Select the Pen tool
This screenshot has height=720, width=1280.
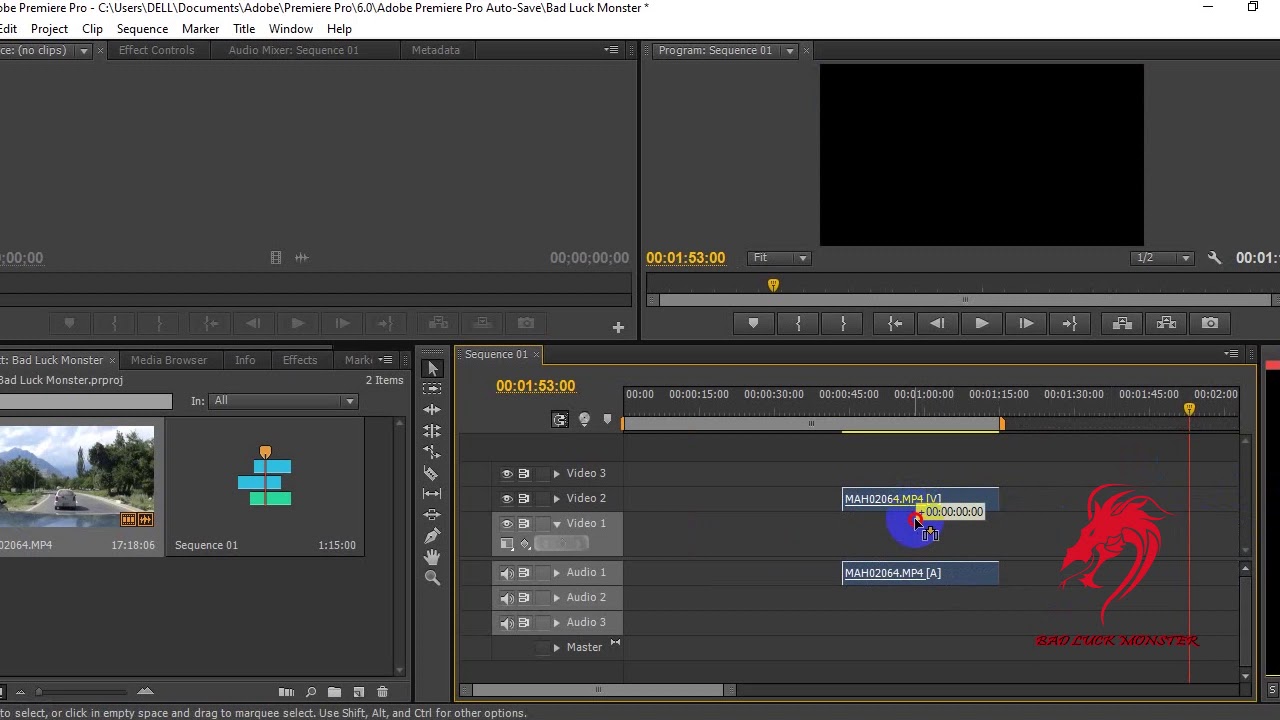(x=432, y=536)
